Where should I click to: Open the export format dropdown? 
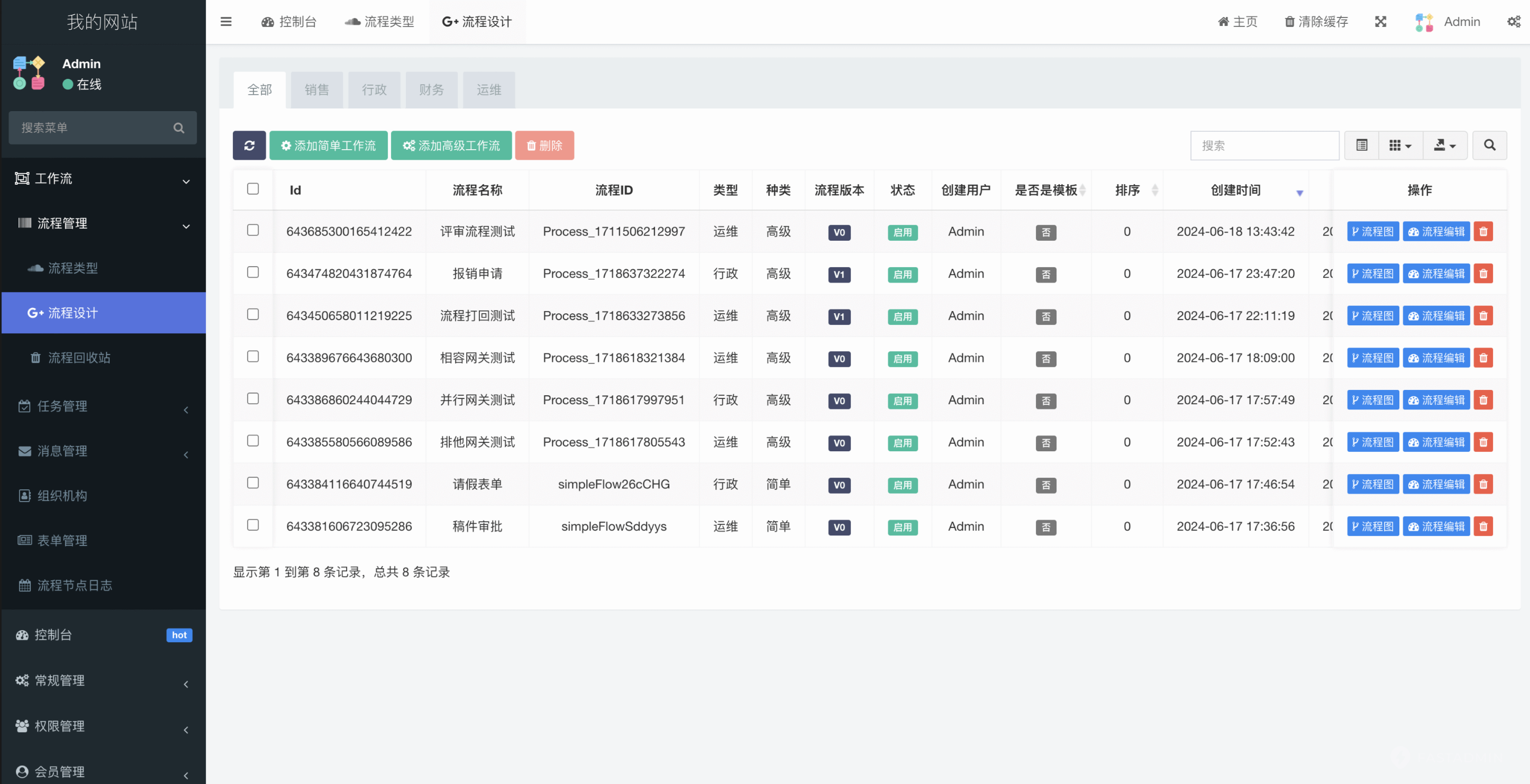point(1445,145)
